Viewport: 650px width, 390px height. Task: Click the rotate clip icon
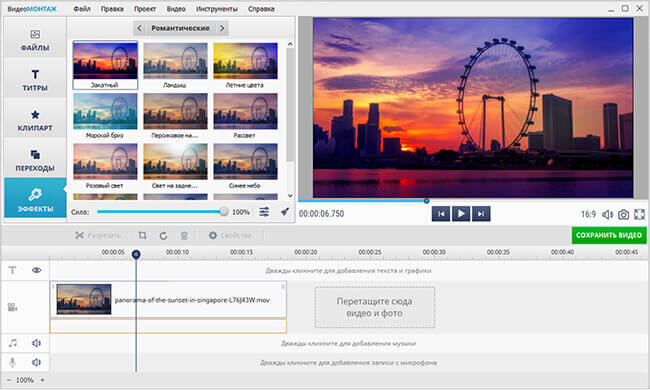pos(163,235)
